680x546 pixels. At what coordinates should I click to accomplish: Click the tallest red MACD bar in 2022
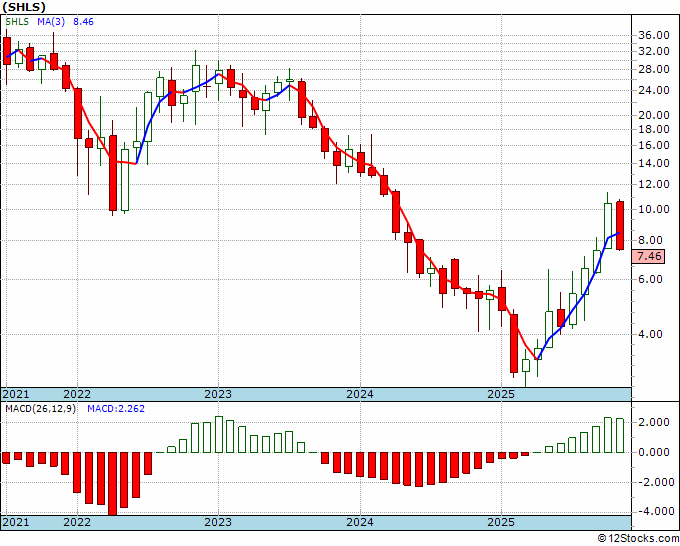click(x=113, y=484)
